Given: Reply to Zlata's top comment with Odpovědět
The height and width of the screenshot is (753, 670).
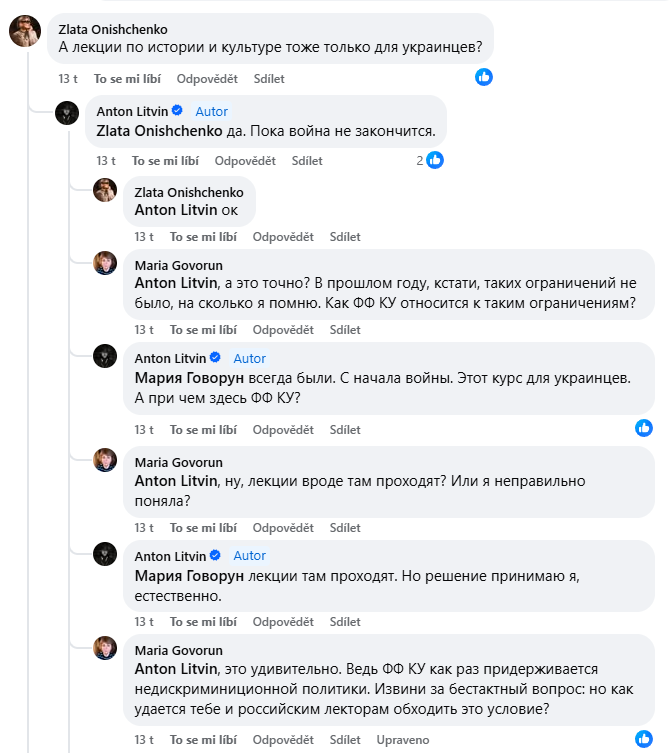Looking at the screenshot, I should (x=207, y=79).
